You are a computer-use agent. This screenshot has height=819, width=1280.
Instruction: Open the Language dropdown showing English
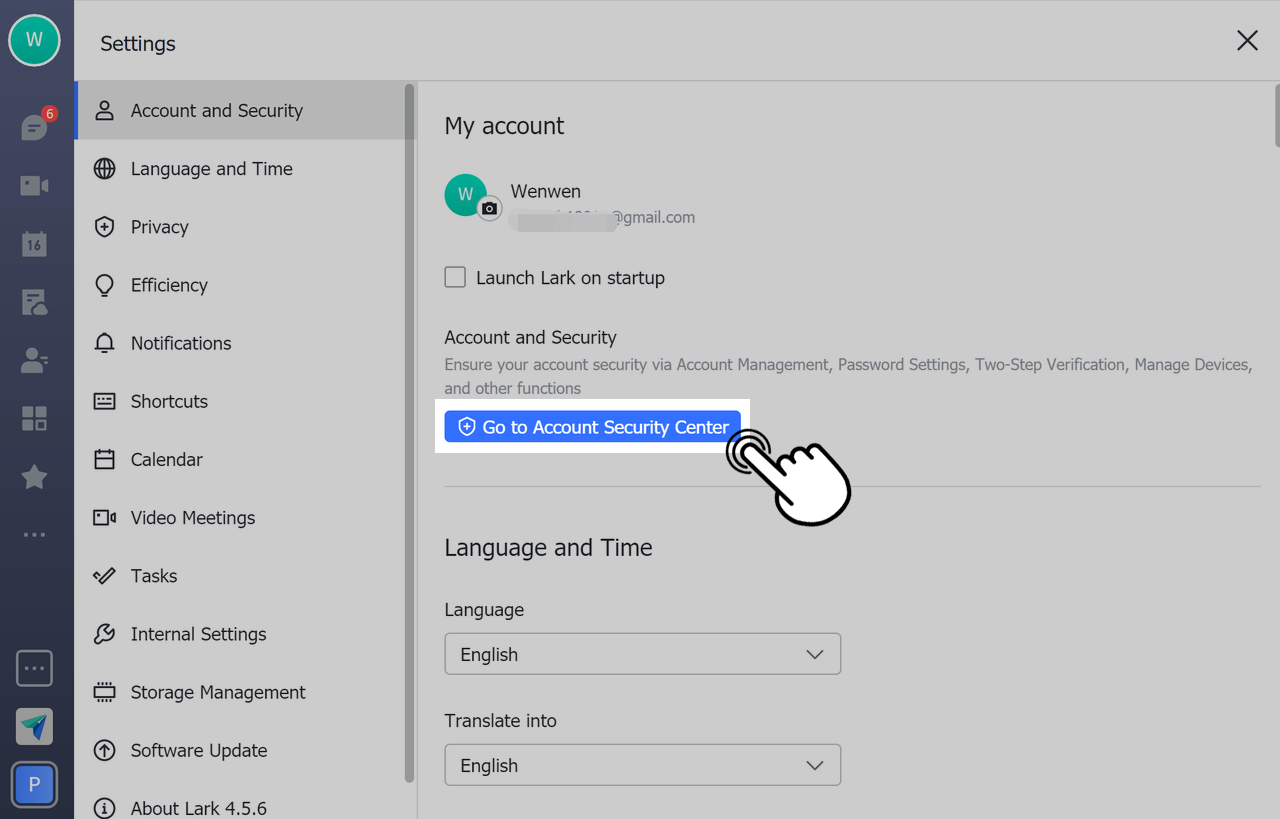pos(642,653)
